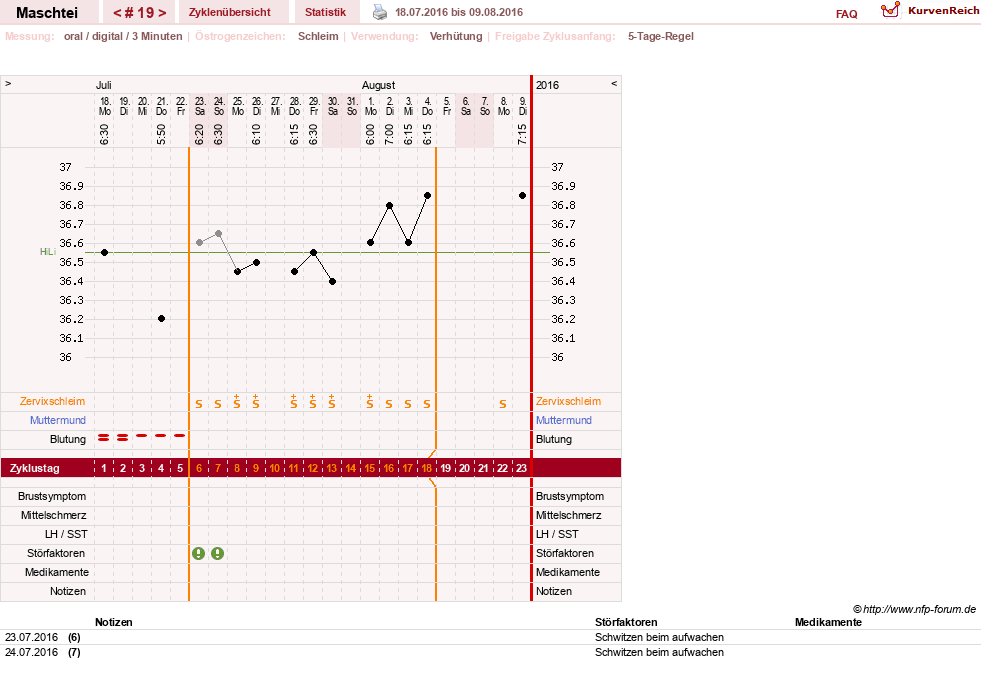Click the Zervixschleim S+ symbol for cycle day 8
Screen dimensions: 981x681
tap(236, 402)
